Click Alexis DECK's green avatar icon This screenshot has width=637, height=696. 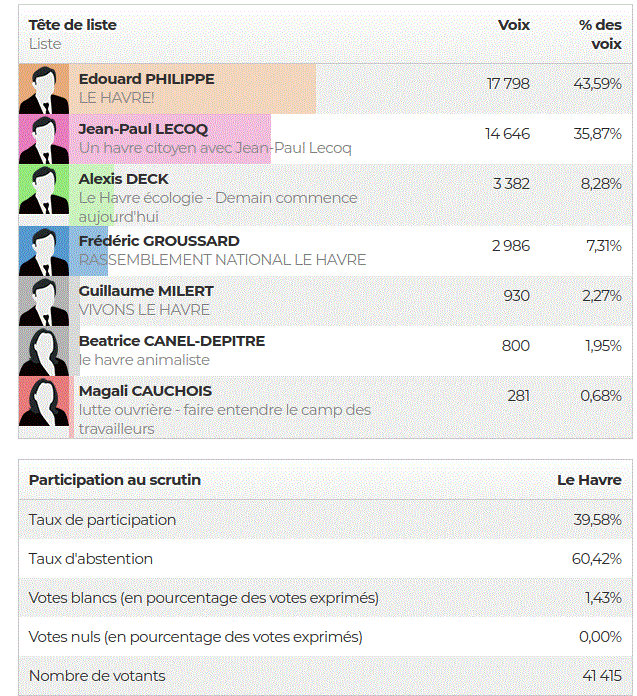[44, 189]
